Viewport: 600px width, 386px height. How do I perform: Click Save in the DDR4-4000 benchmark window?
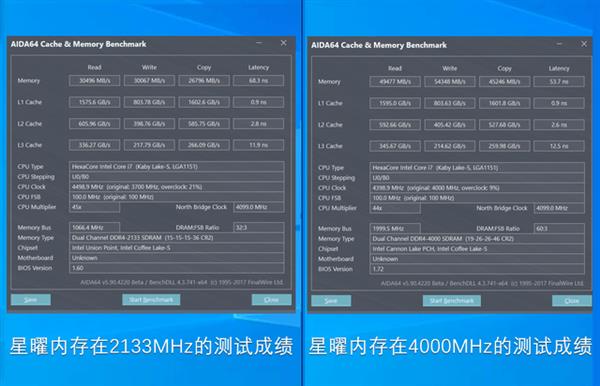331,301
